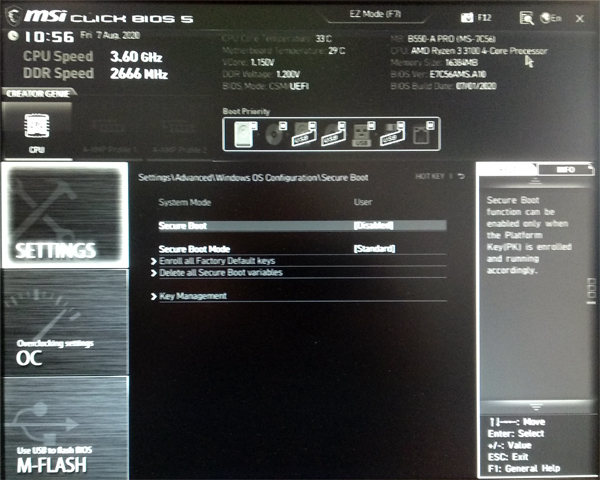Click the BIOS Ver E7C56AMS.A10 text
Screen dimensions: 600x480
(x=439, y=74)
